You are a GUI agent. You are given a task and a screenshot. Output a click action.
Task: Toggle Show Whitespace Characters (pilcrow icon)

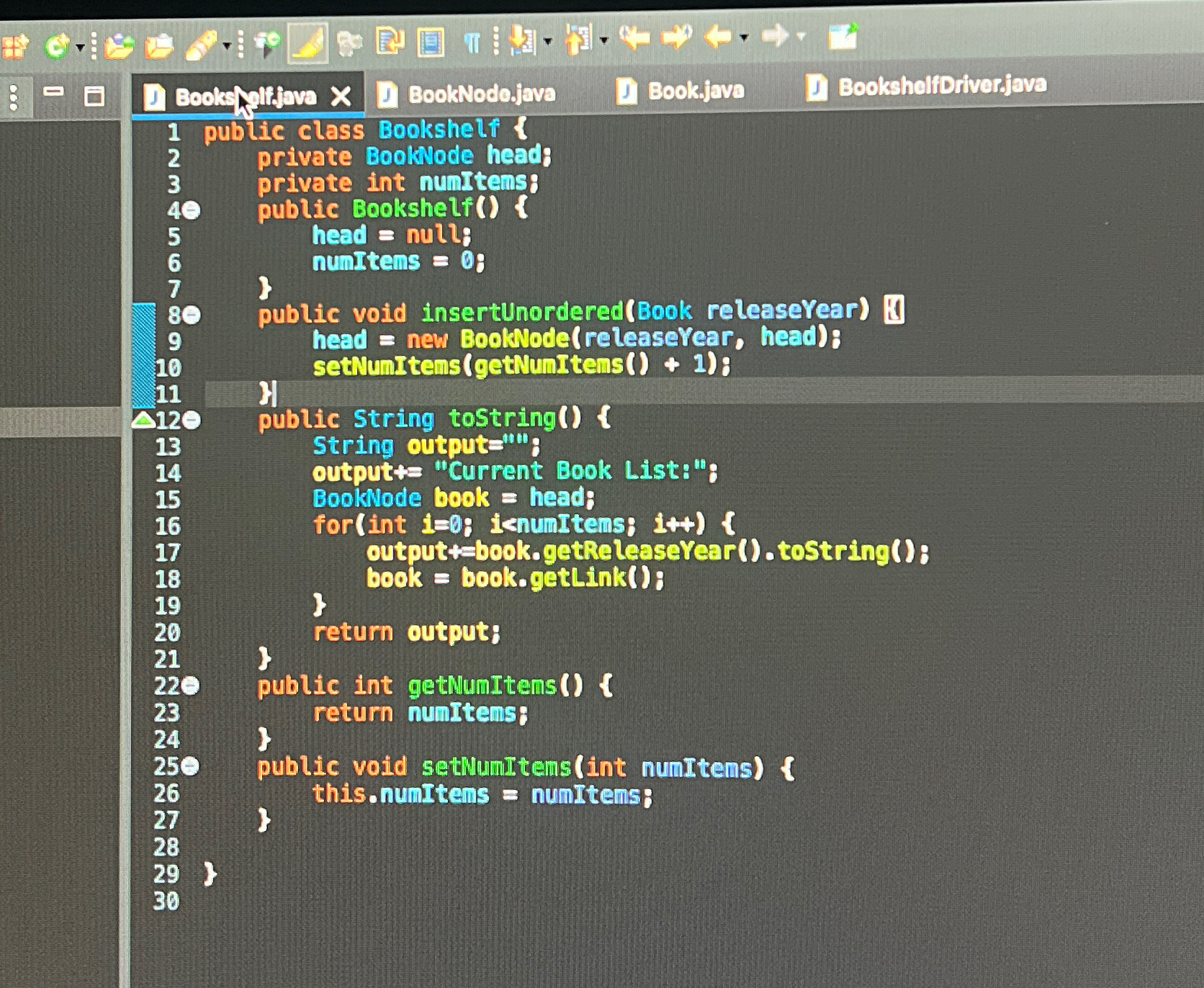coord(472,42)
